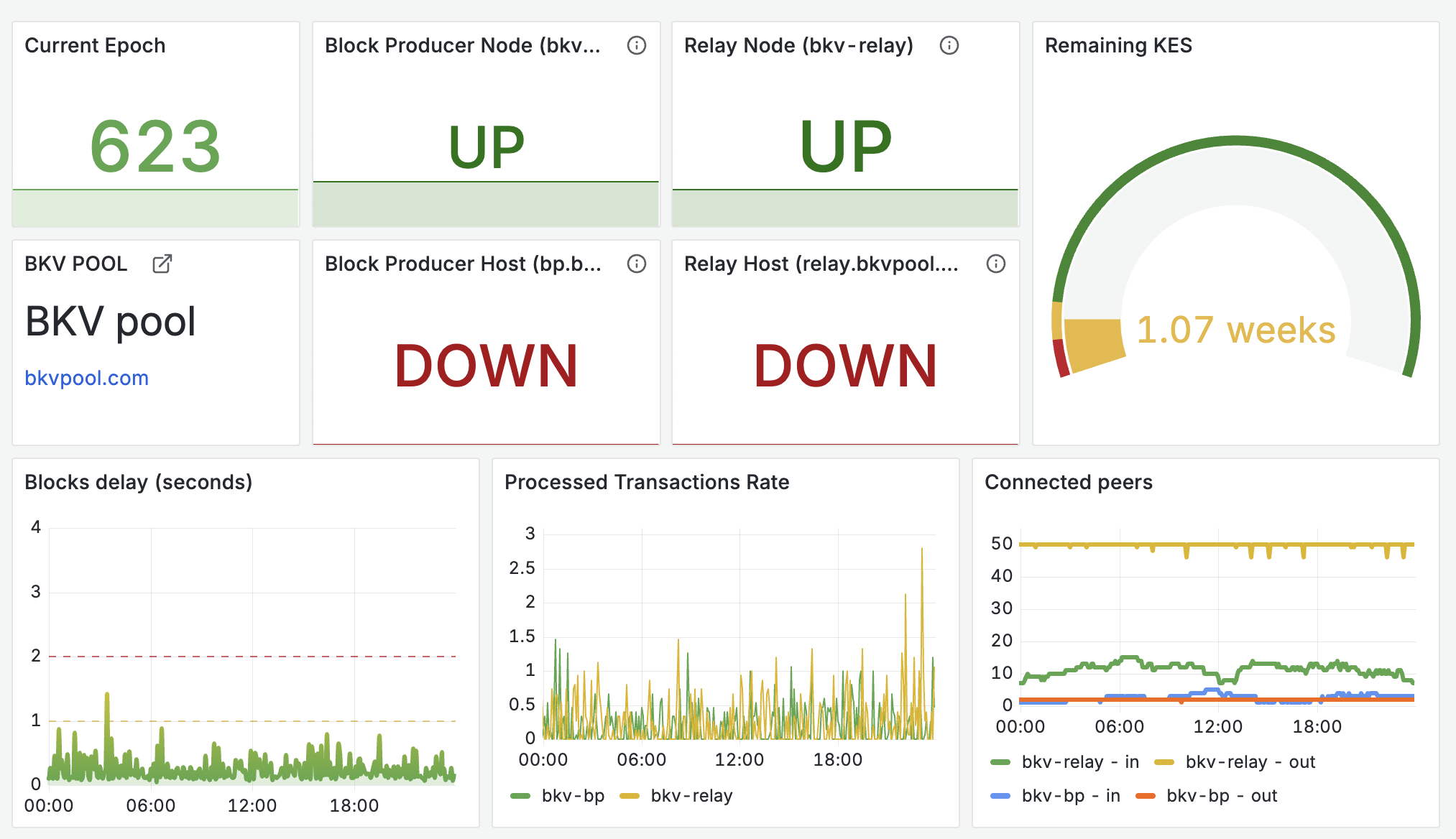The height and width of the screenshot is (839, 1456).
Task: Open the Blocks delay panel title menu
Action: [x=138, y=482]
